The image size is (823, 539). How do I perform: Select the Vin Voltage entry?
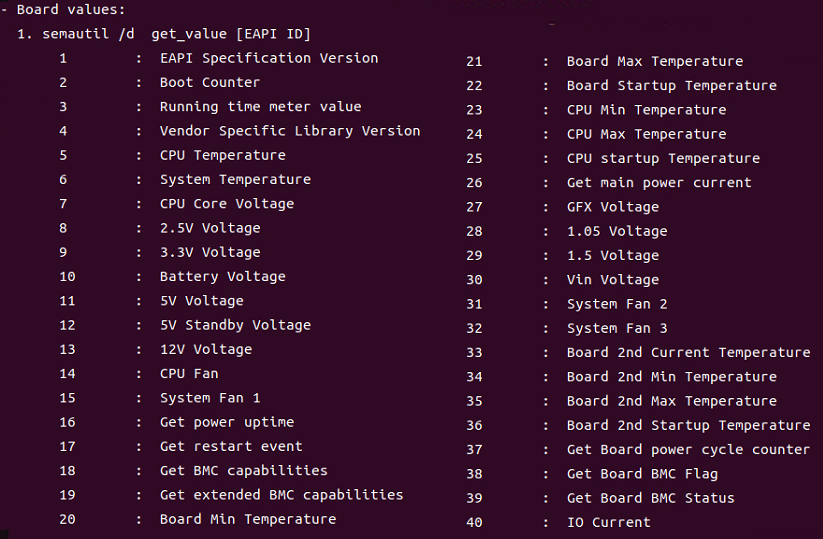click(612, 280)
